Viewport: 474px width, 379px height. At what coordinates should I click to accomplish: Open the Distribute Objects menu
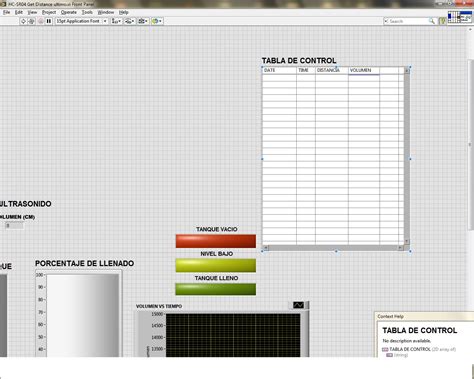point(130,21)
